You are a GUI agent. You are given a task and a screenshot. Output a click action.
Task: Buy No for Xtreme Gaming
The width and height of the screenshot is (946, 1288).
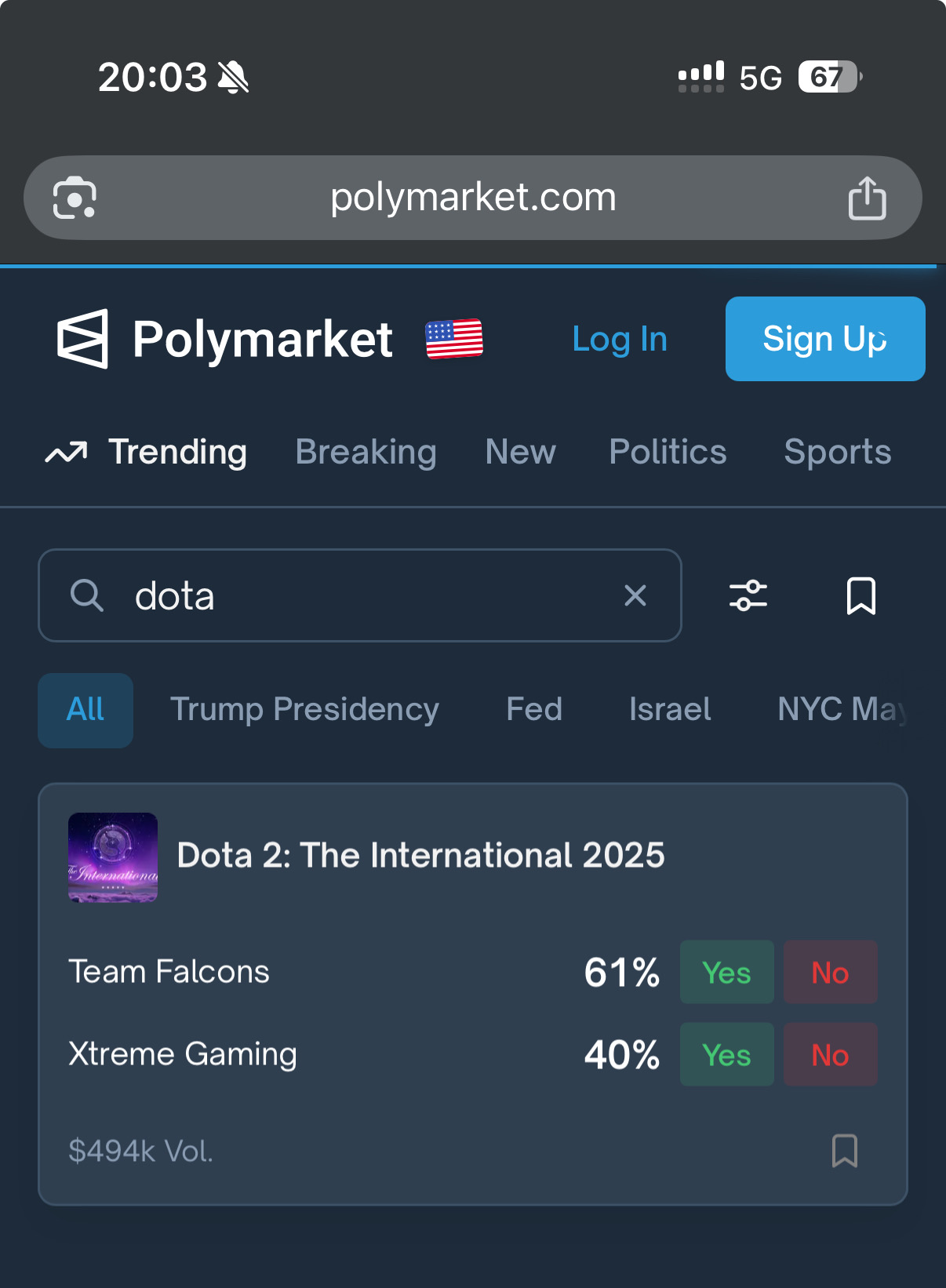830,1055
